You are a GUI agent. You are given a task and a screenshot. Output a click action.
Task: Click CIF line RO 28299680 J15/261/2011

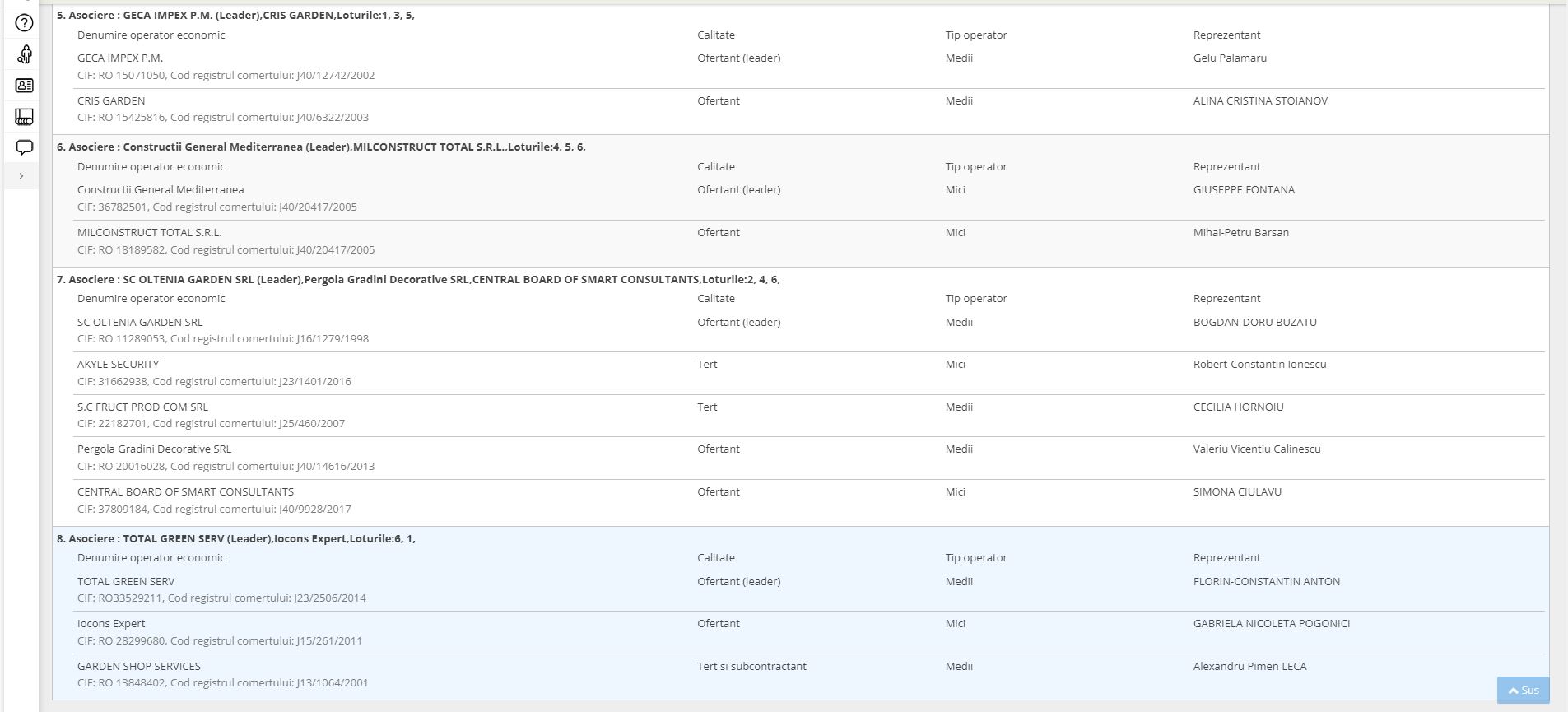pyautogui.click(x=220, y=640)
